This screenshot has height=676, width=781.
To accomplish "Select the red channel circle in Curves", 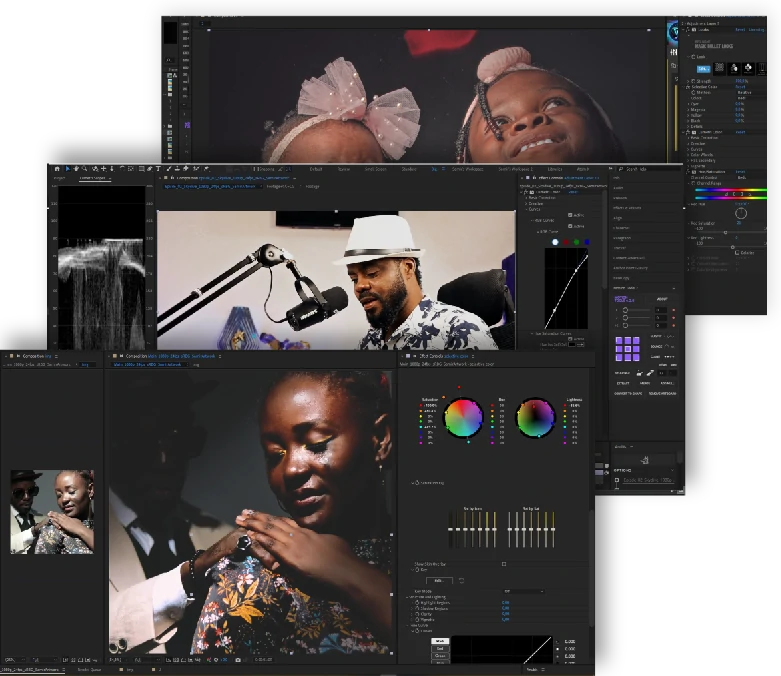I will [x=566, y=241].
